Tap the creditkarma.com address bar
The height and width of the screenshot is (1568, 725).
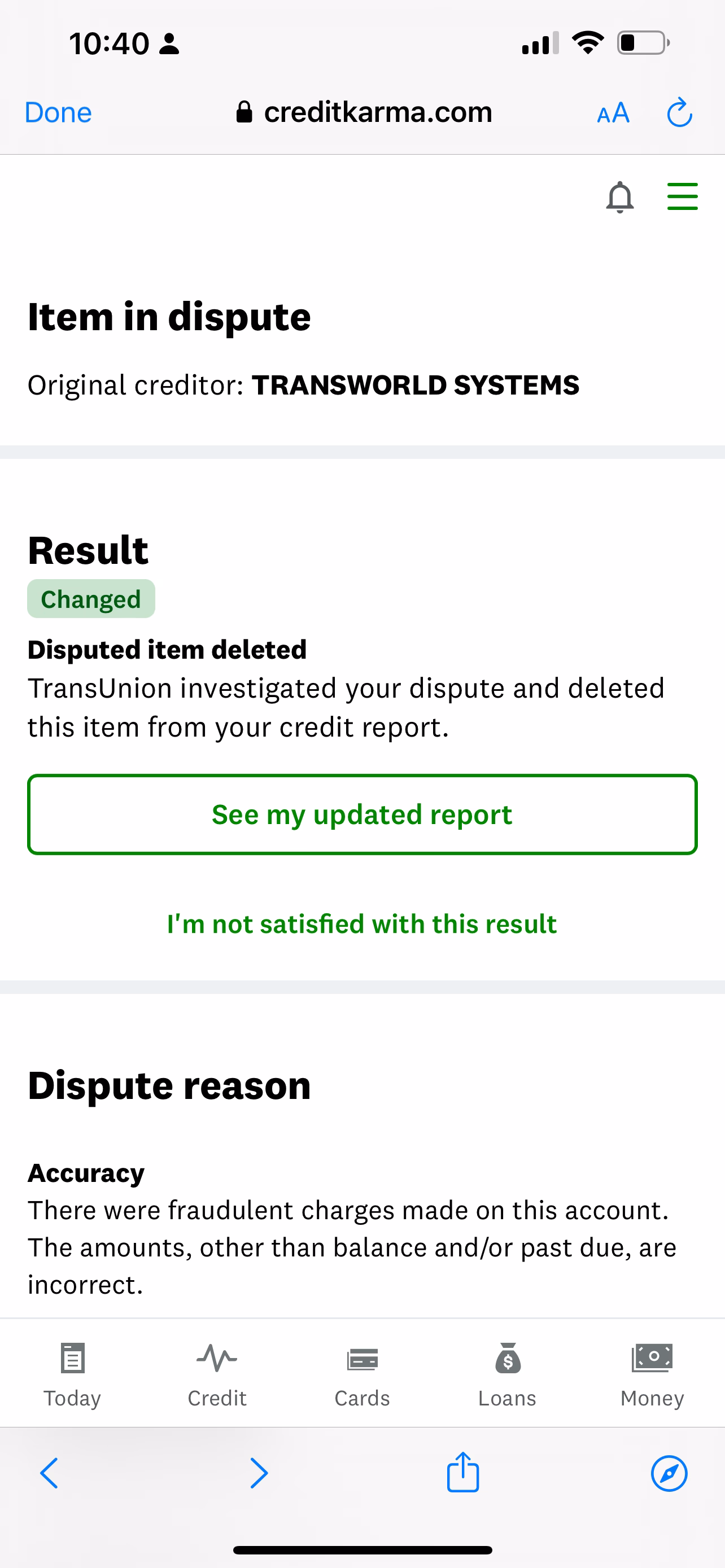pyautogui.click(x=377, y=113)
